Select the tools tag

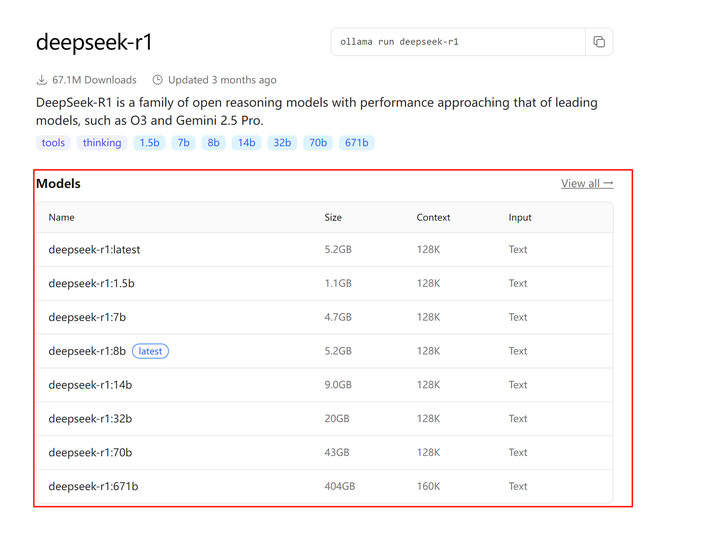(x=53, y=143)
